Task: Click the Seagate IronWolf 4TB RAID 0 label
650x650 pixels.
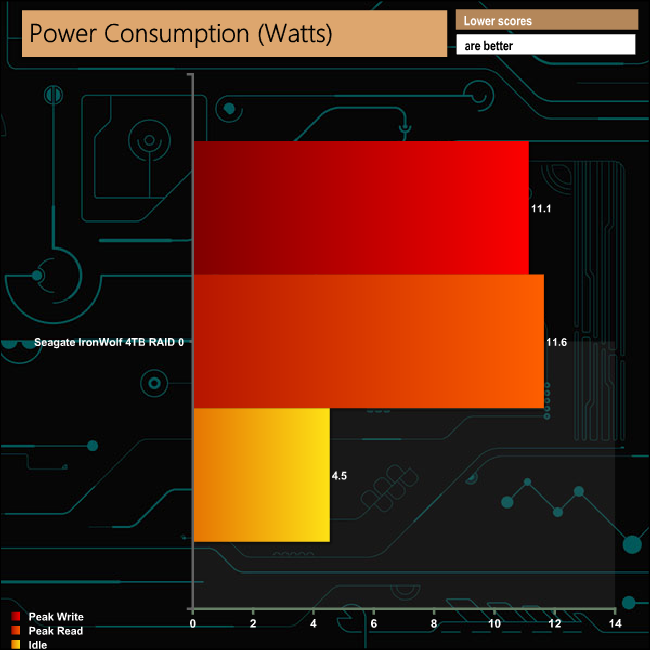Action: point(109,342)
